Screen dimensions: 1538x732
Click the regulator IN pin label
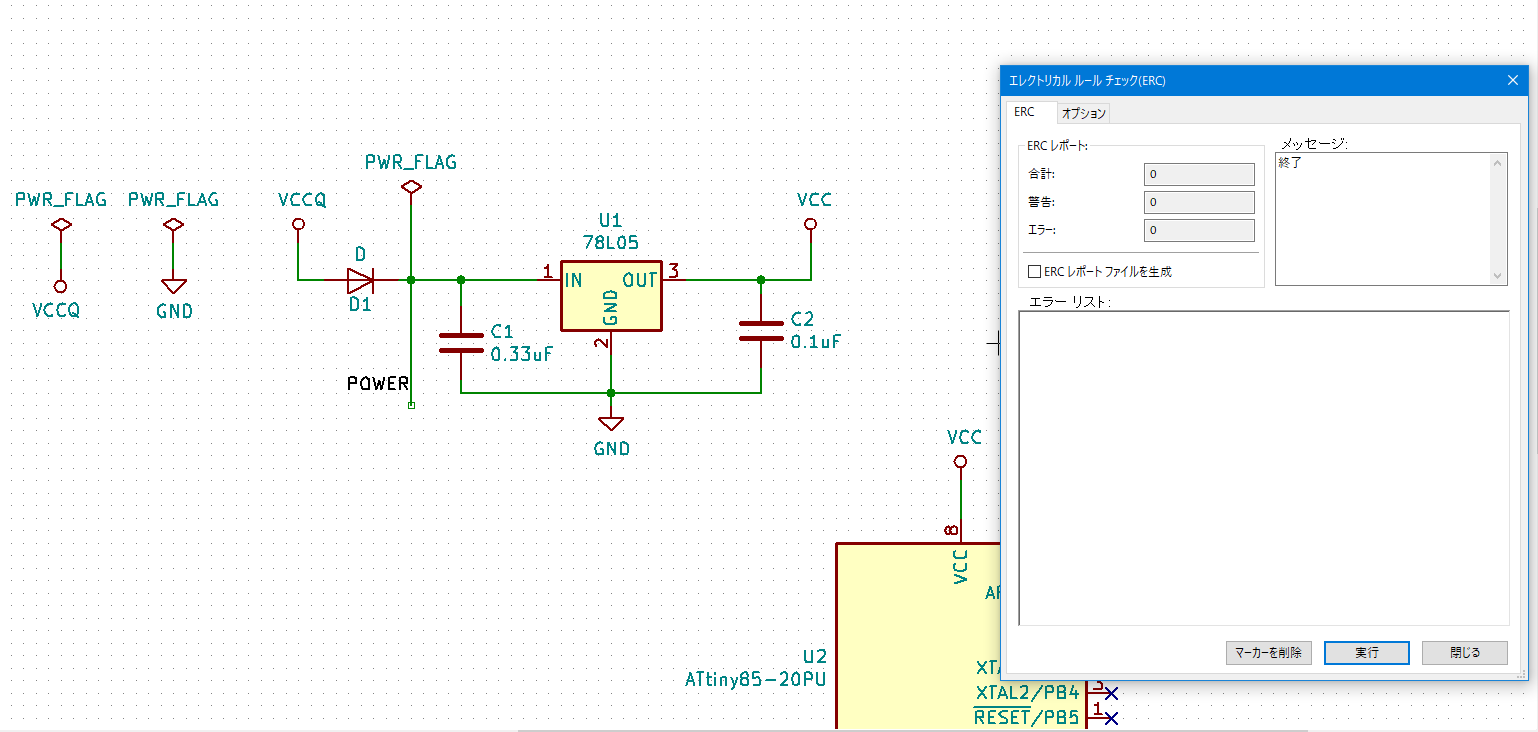coord(574,279)
